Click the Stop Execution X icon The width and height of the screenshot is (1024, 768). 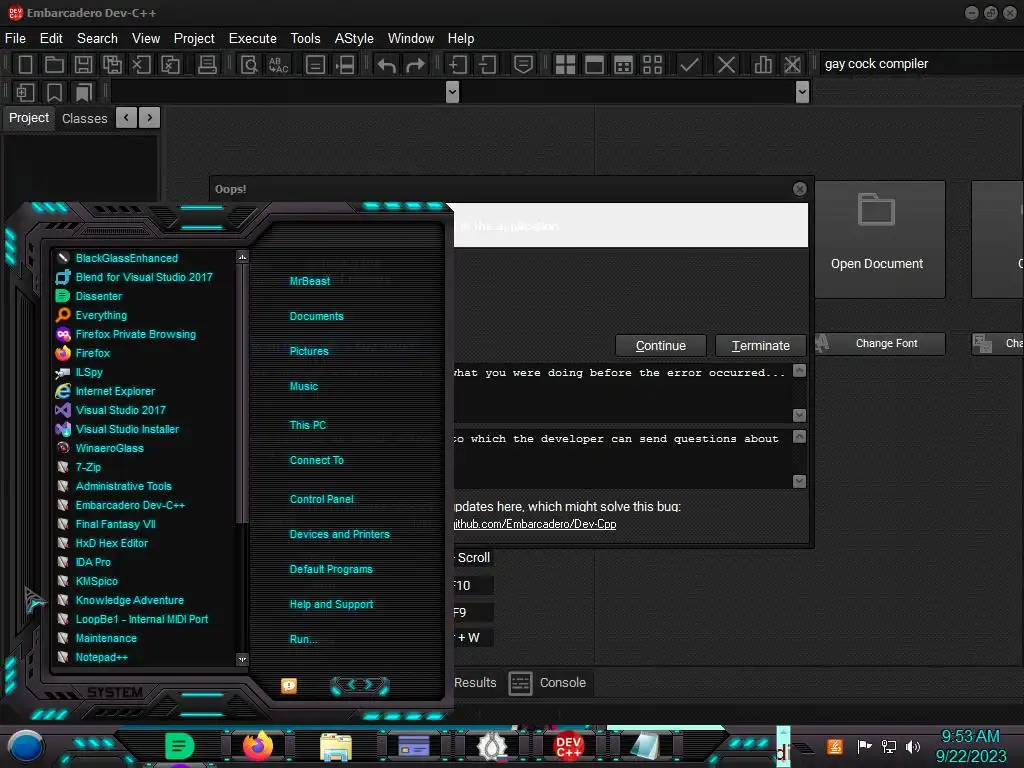coord(726,64)
